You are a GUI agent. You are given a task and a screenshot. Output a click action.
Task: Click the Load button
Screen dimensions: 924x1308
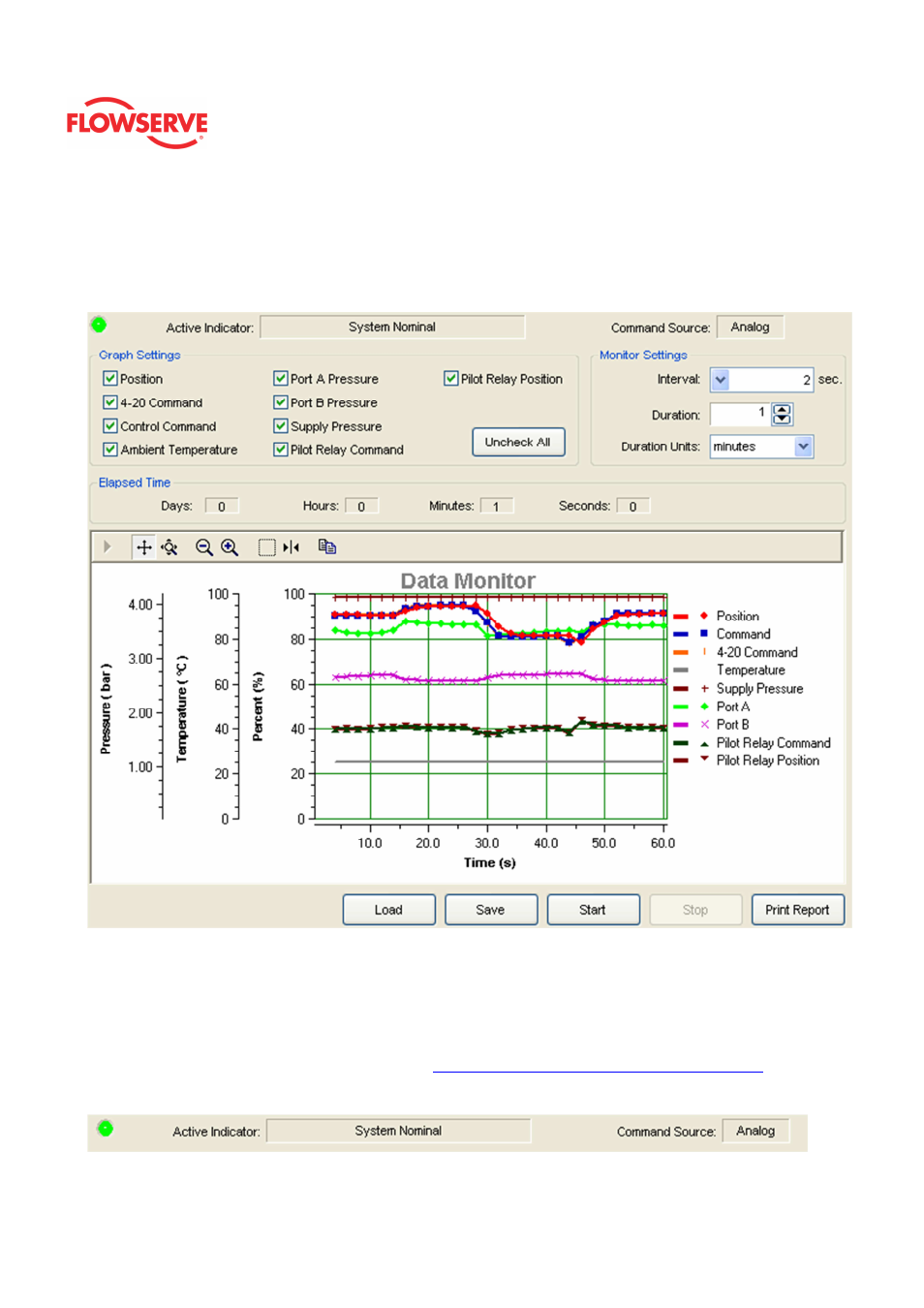click(x=388, y=910)
